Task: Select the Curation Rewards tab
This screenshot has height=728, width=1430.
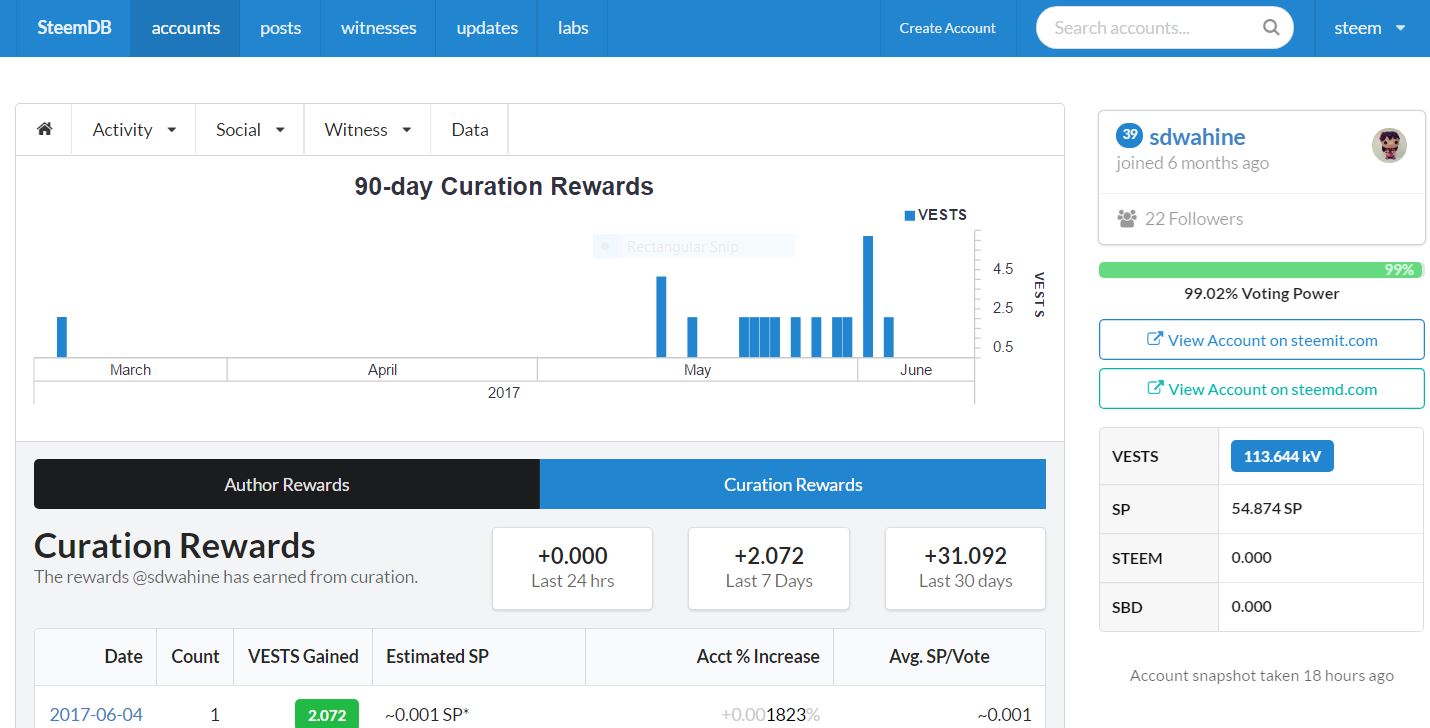Action: [793, 485]
